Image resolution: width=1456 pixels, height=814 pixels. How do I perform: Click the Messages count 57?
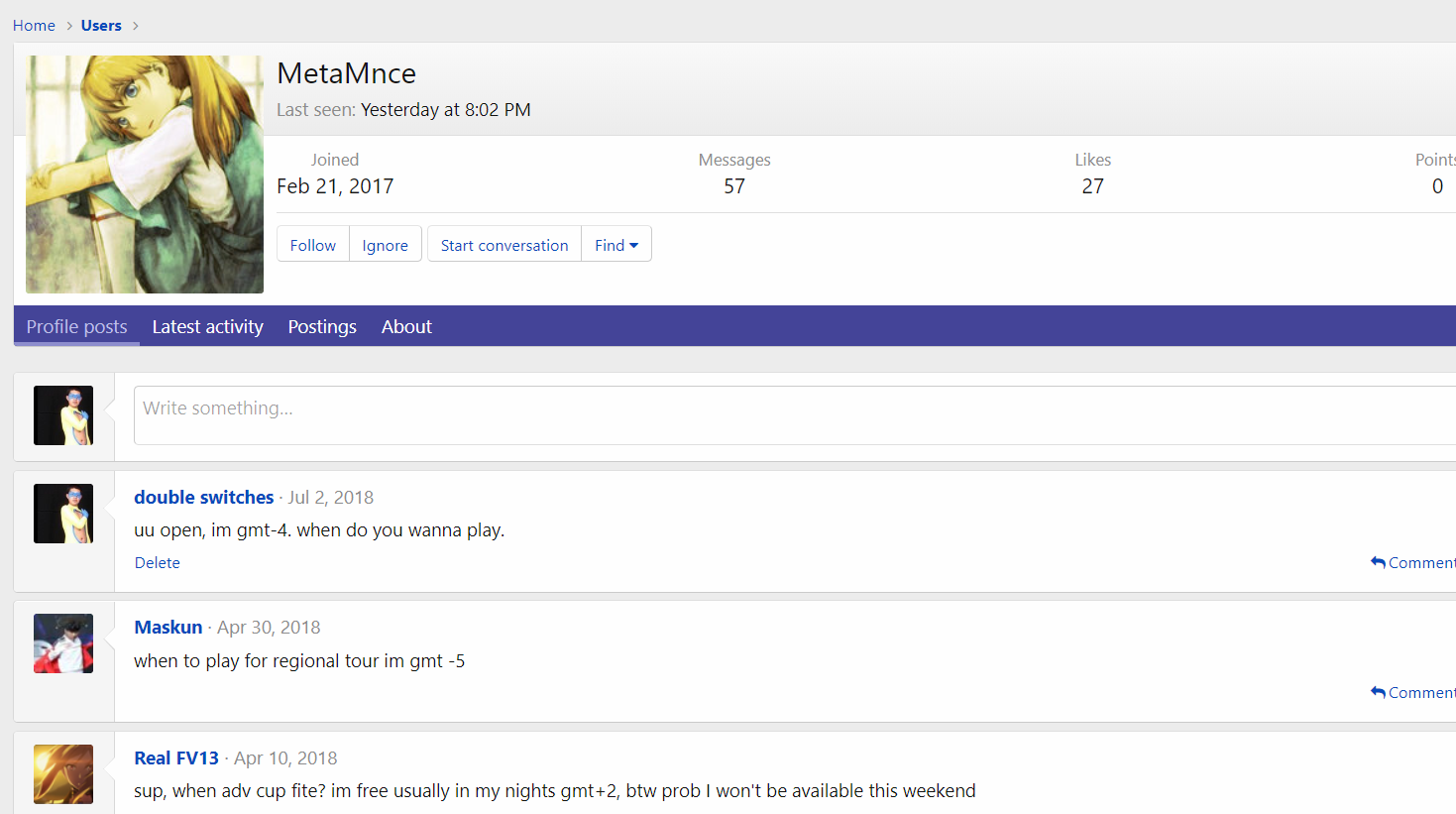click(x=734, y=186)
